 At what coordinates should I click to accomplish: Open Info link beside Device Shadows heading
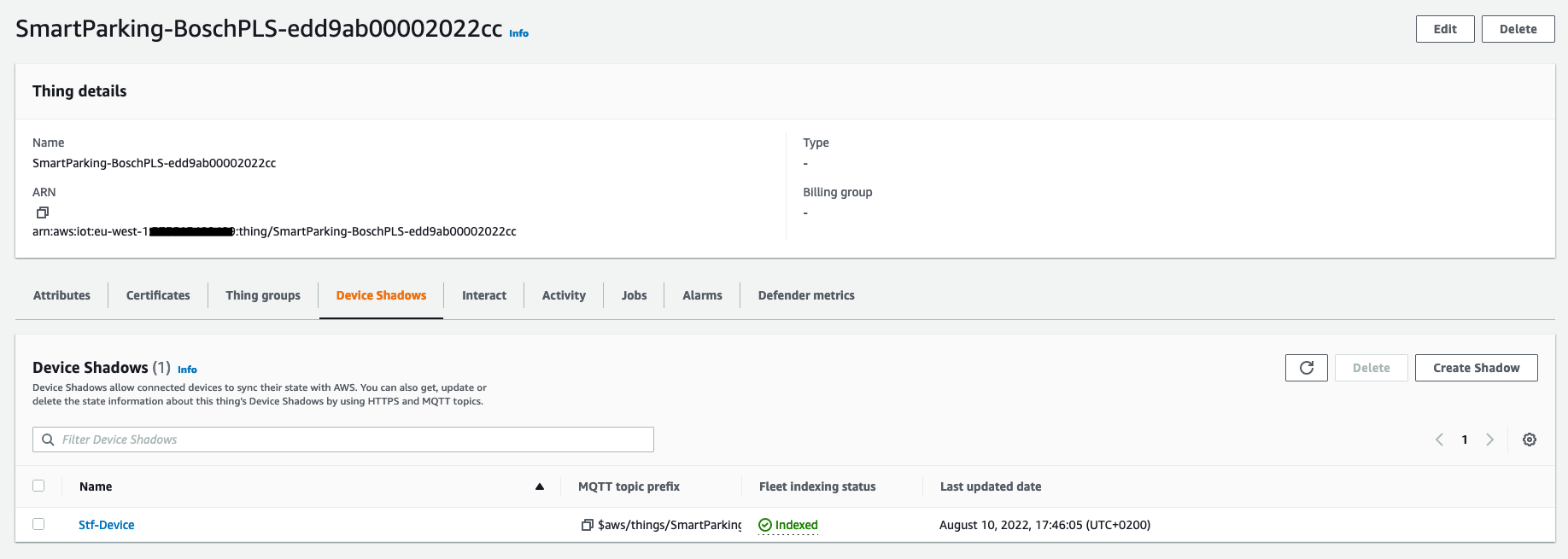point(187,370)
